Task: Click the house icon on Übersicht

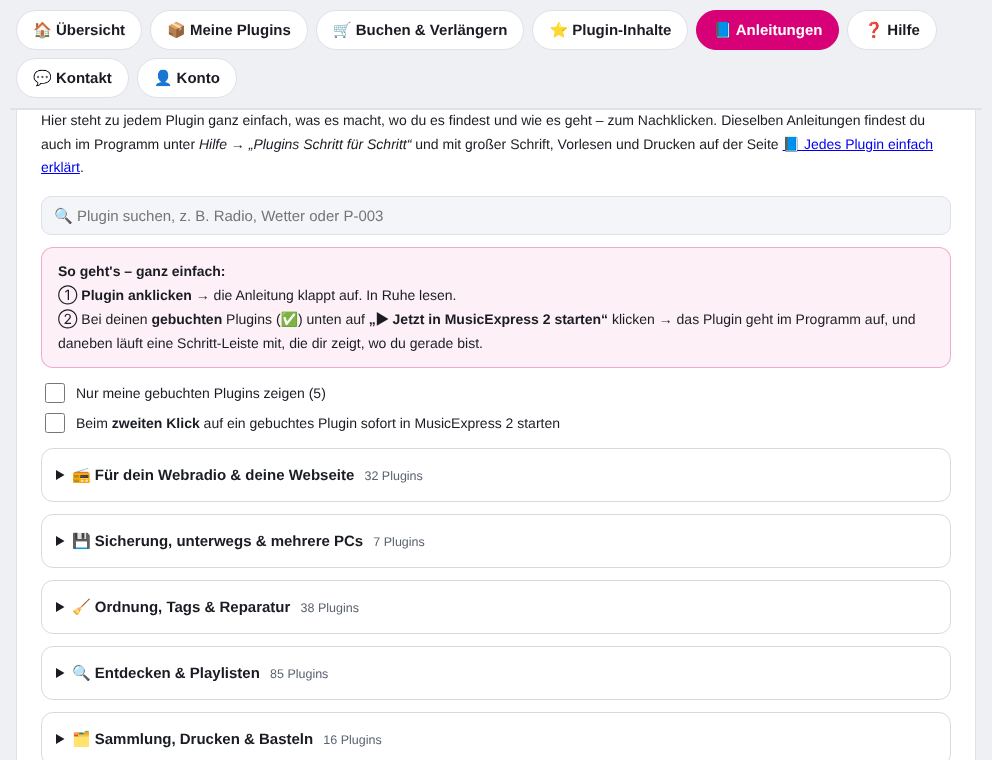Action: point(42,30)
